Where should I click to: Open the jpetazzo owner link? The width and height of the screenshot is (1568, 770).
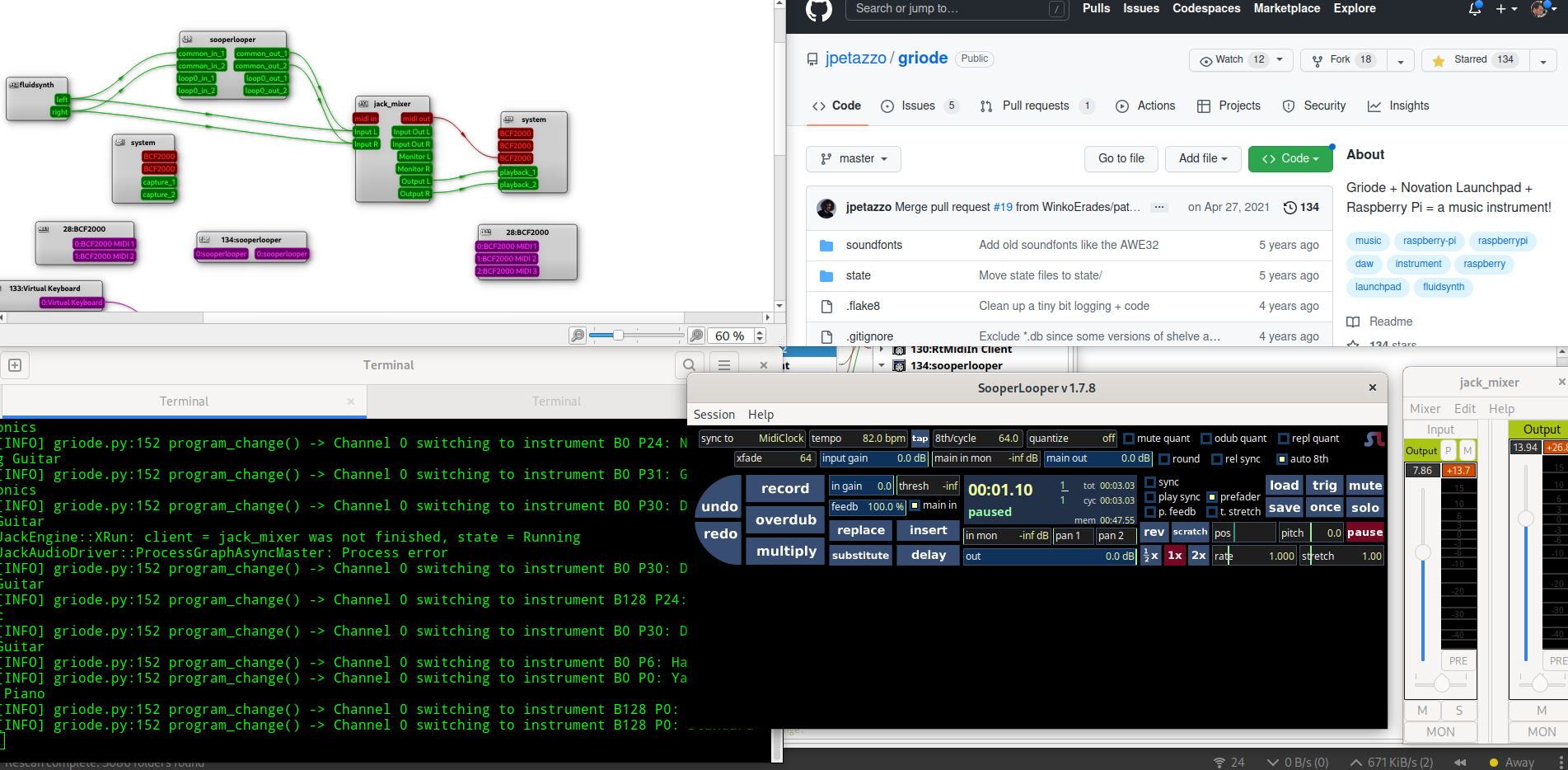[855, 58]
